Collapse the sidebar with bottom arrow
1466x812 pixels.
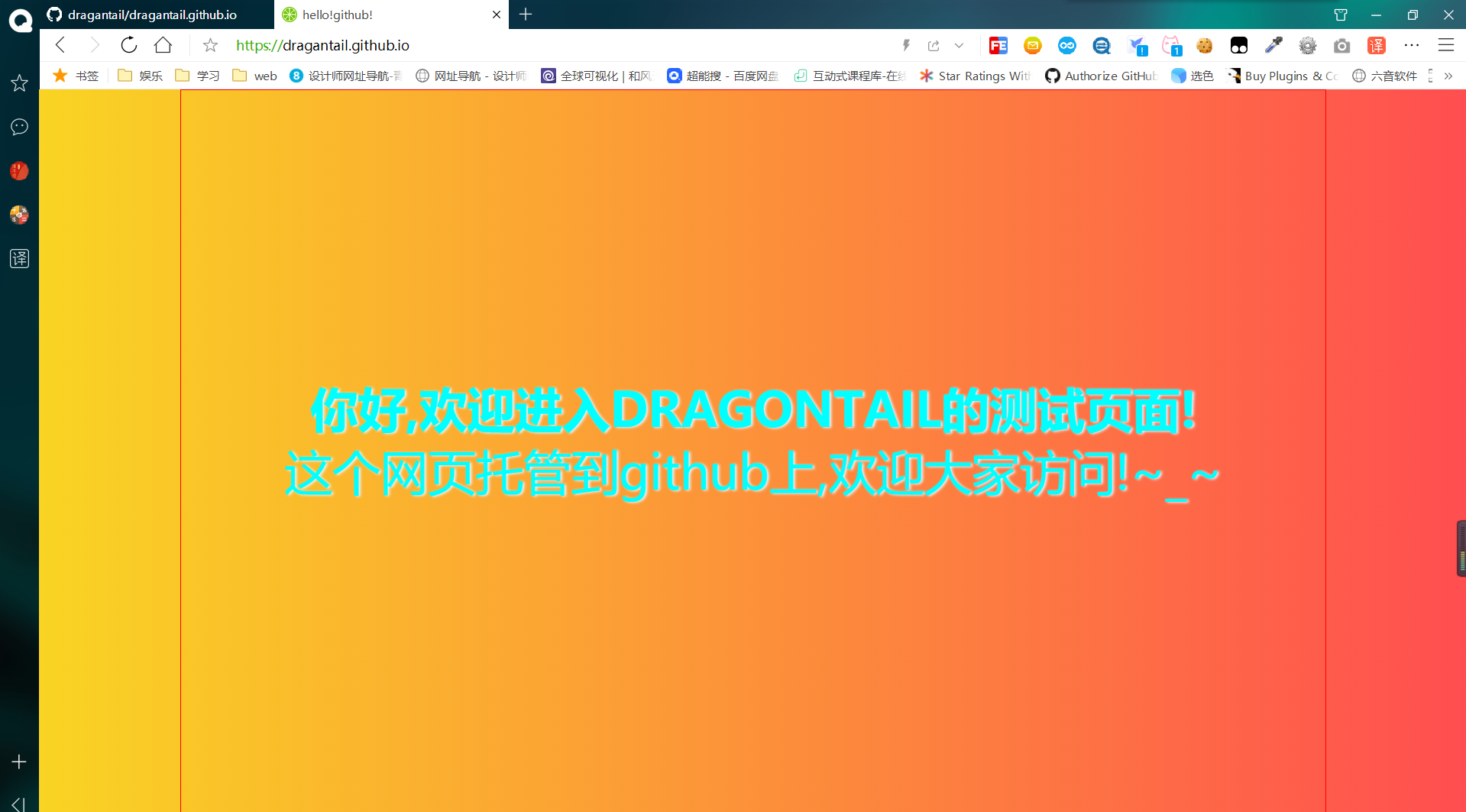[19, 804]
